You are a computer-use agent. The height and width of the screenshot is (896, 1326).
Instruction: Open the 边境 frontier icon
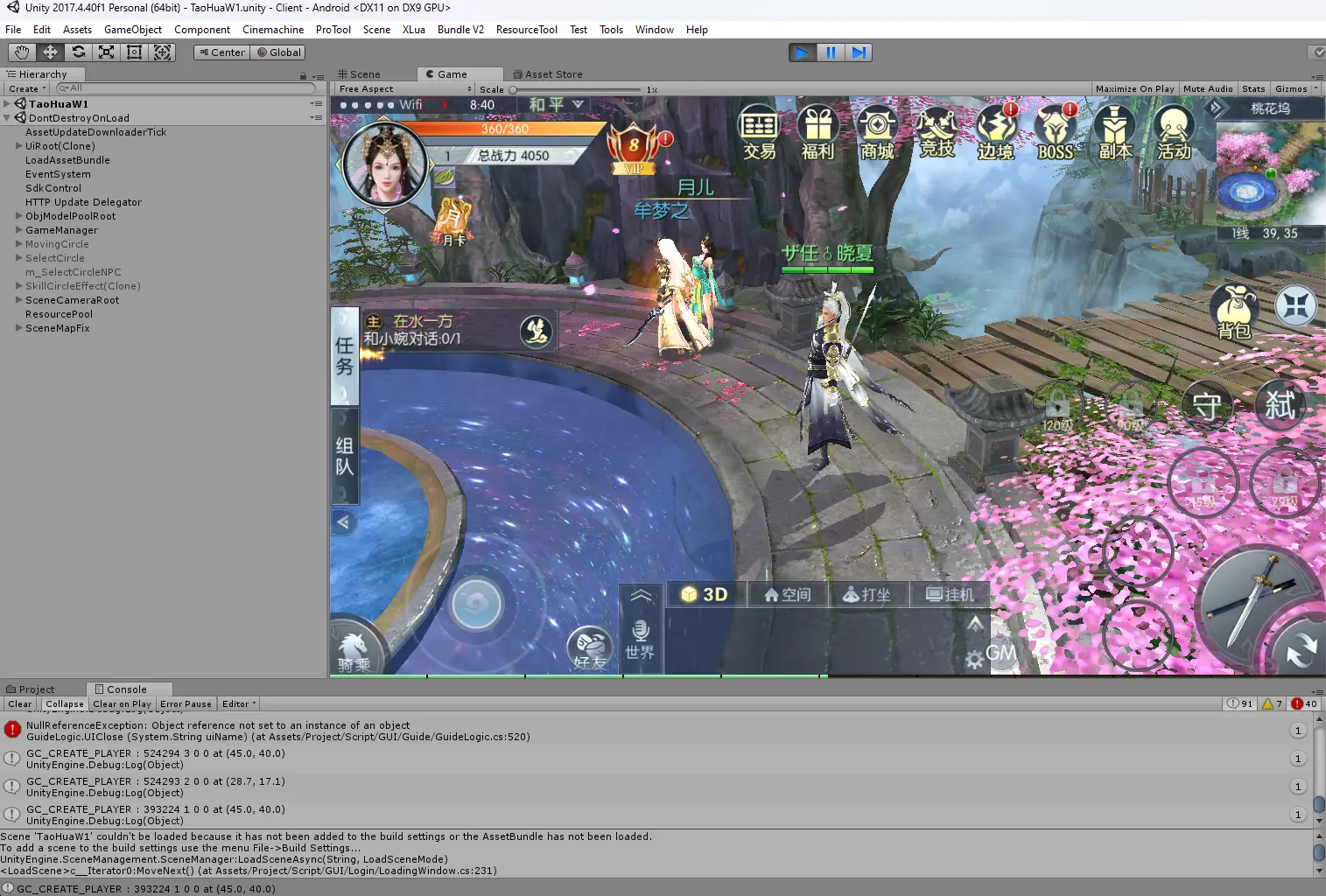point(996,132)
